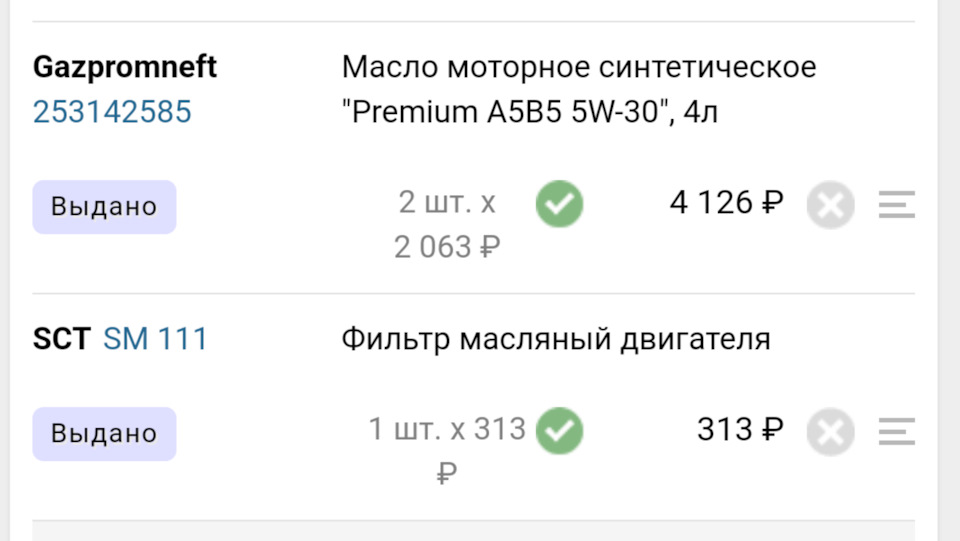This screenshot has width=960, height=541.
Task: Open the hamburger menu for Gazpromneft item
Action: click(897, 206)
